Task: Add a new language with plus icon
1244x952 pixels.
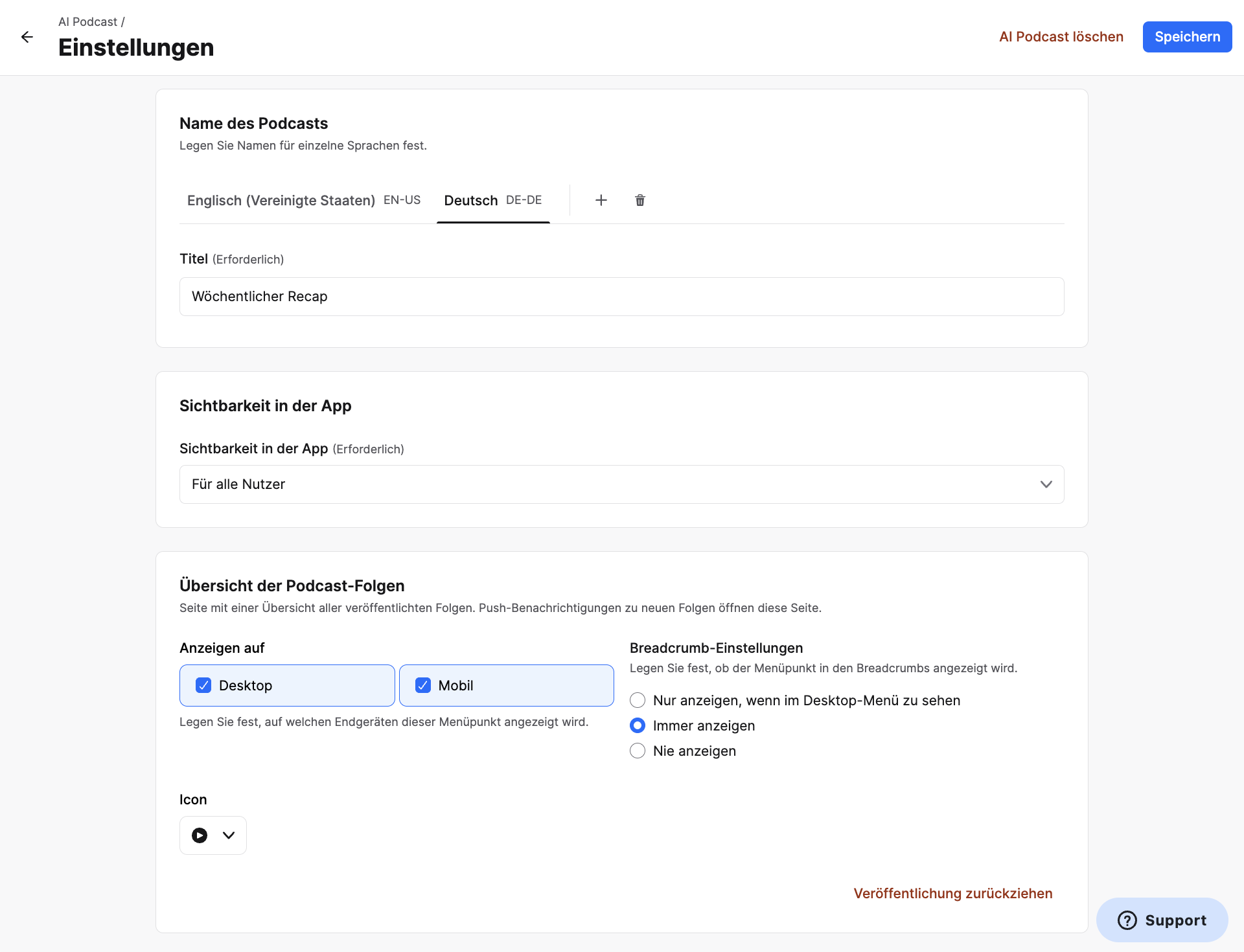Action: [601, 200]
